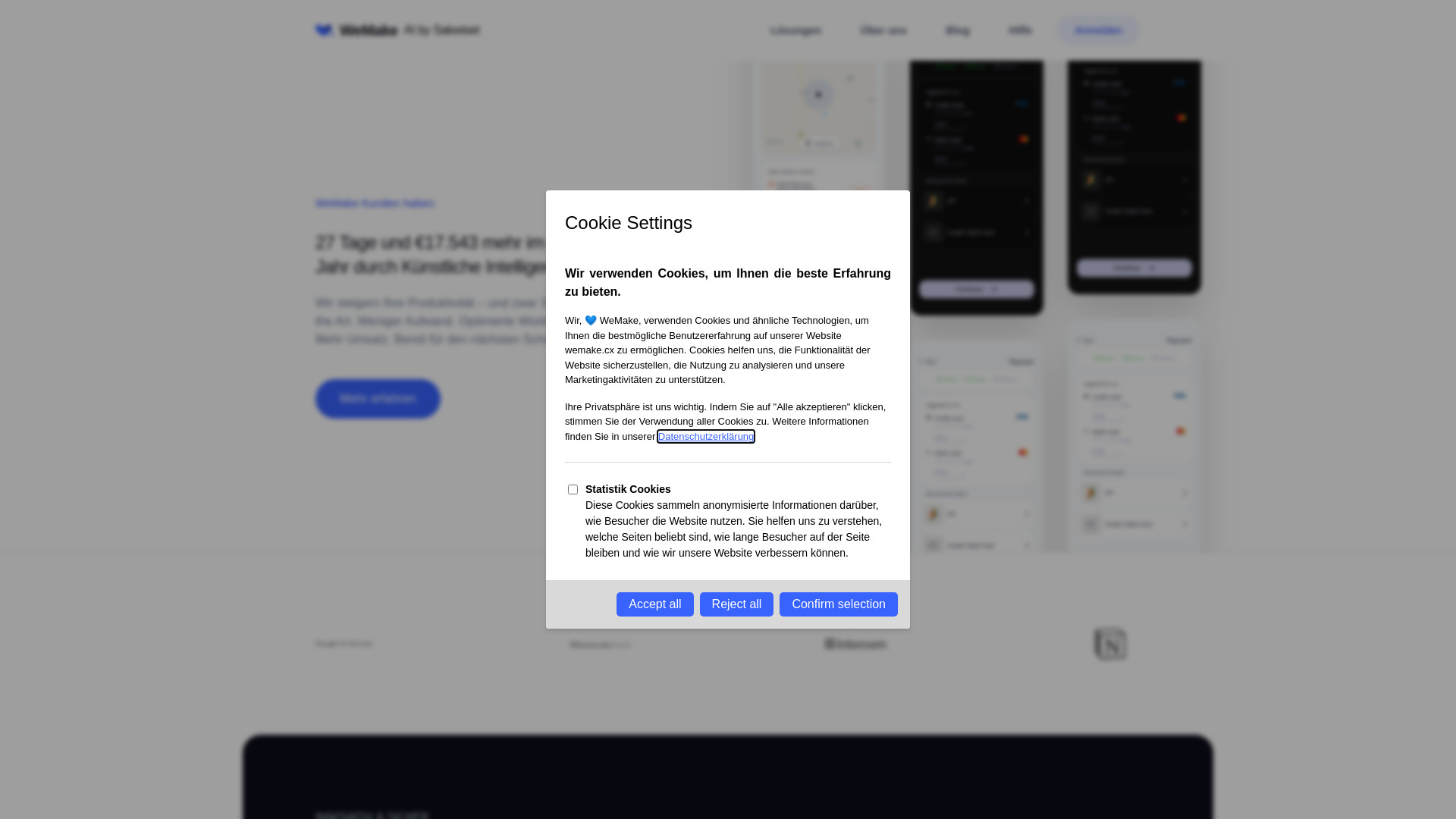Click the heart/brand icon in cookie text
The height and width of the screenshot is (819, 1456).
point(590,319)
